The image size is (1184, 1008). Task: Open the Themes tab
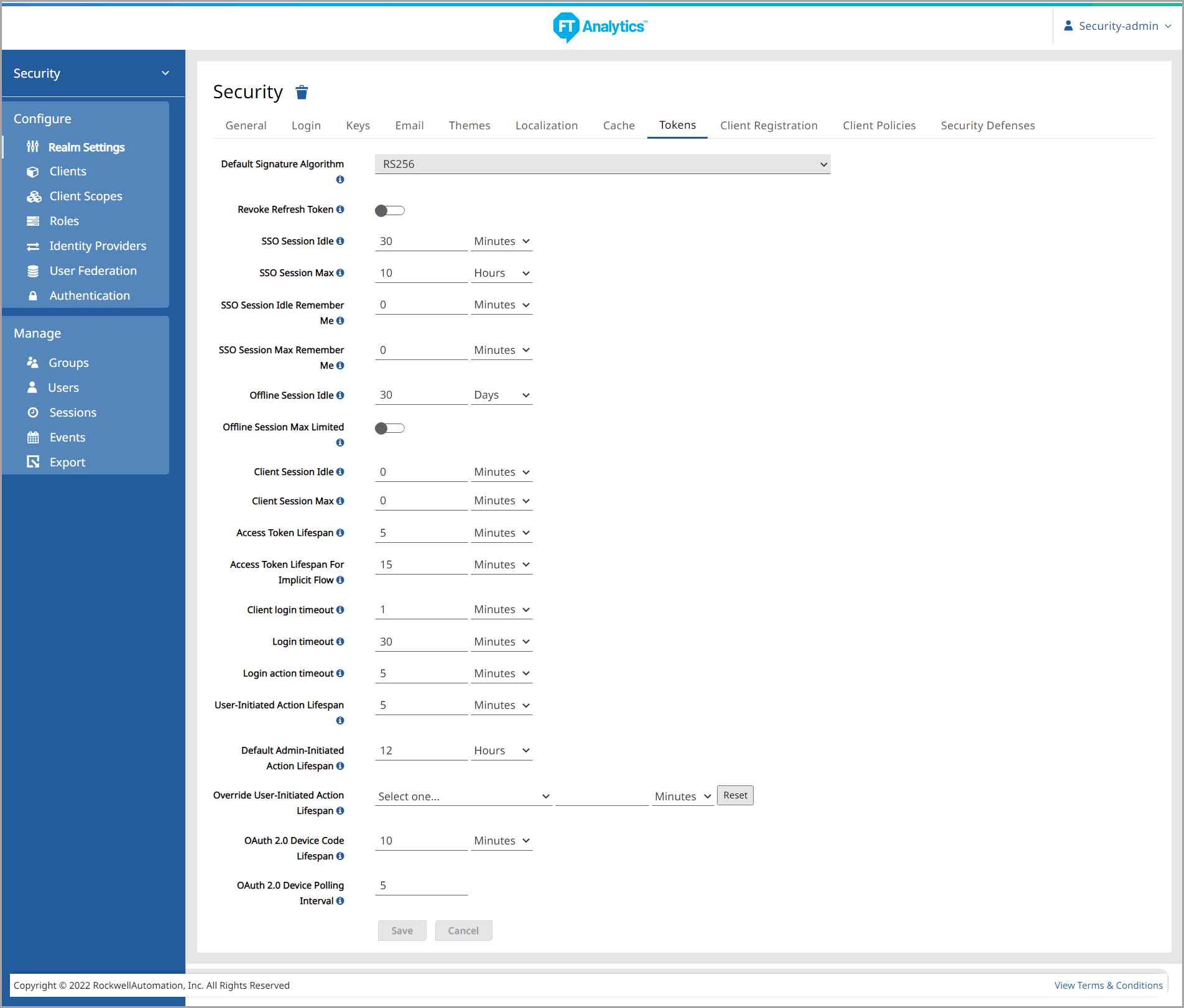coord(470,126)
